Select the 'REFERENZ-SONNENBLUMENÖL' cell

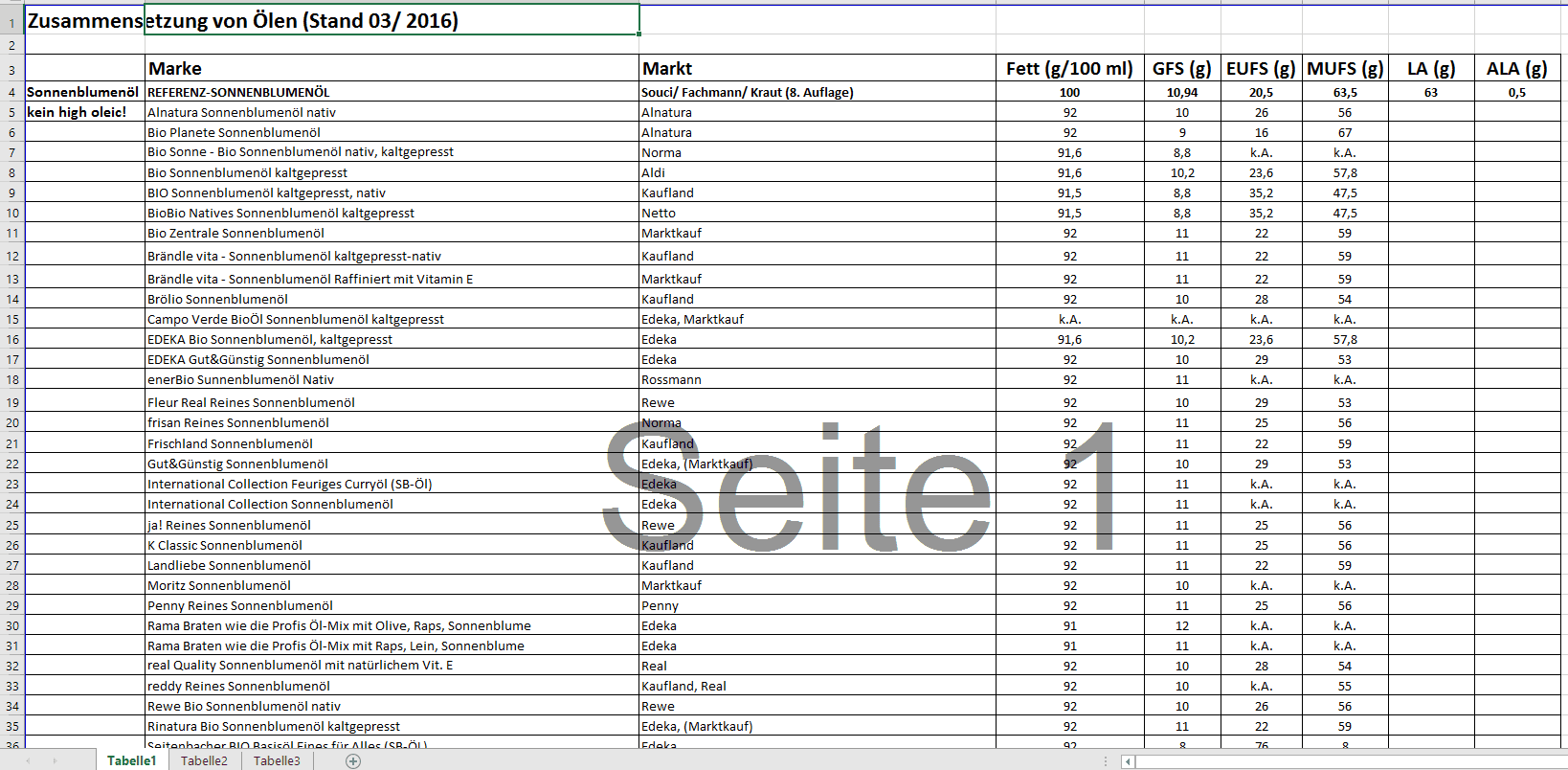(x=392, y=92)
